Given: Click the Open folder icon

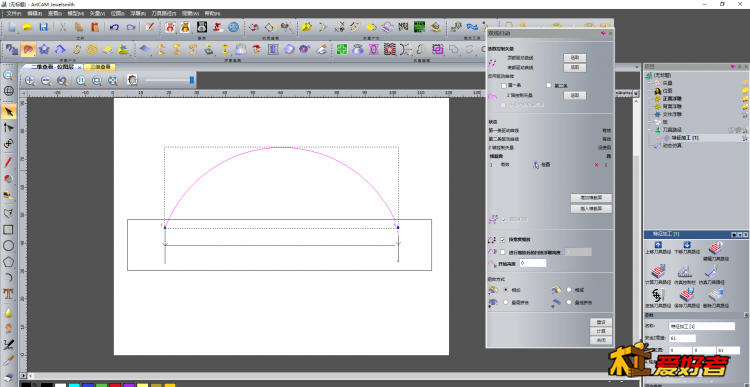Looking at the screenshot, I should point(27,27).
